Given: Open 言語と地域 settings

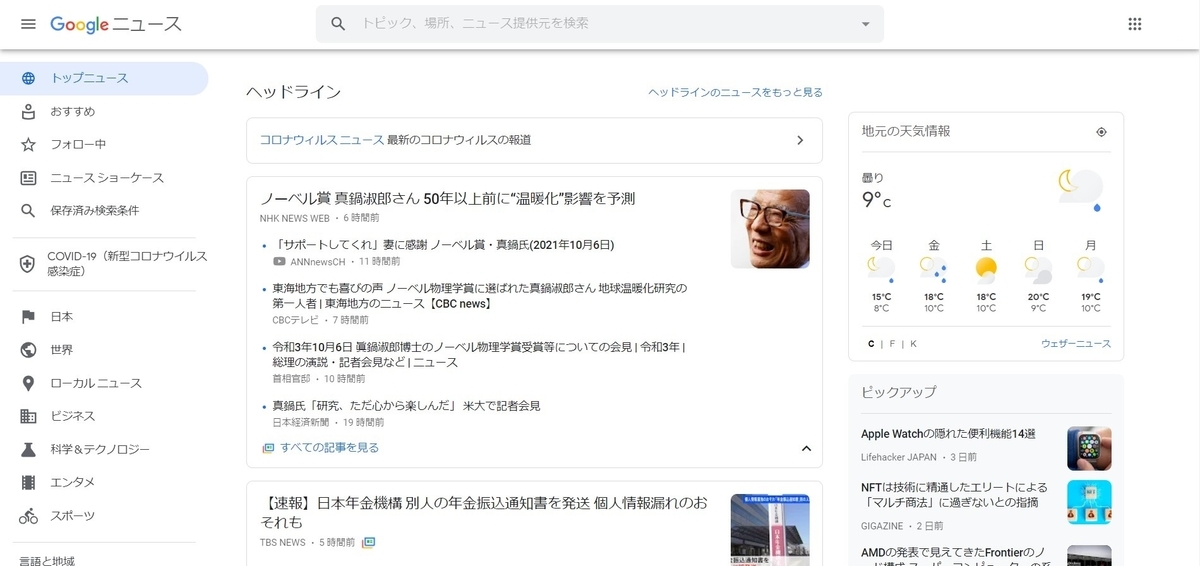Looking at the screenshot, I should tap(47, 561).
